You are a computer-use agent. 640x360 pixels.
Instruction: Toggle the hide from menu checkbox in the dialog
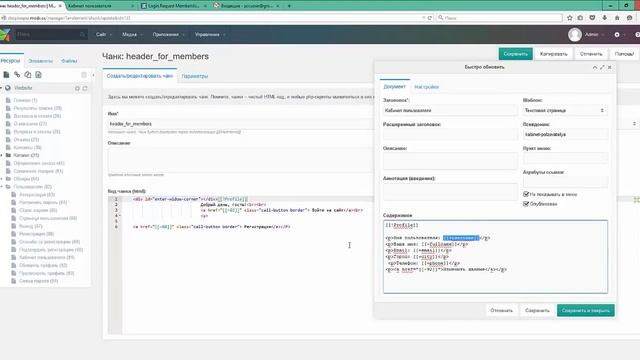tap(526, 194)
